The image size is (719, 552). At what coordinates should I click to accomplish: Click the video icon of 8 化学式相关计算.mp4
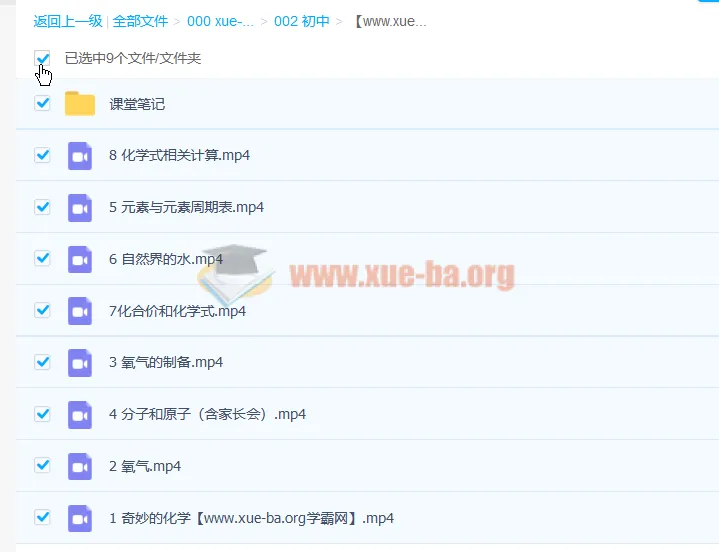80,156
